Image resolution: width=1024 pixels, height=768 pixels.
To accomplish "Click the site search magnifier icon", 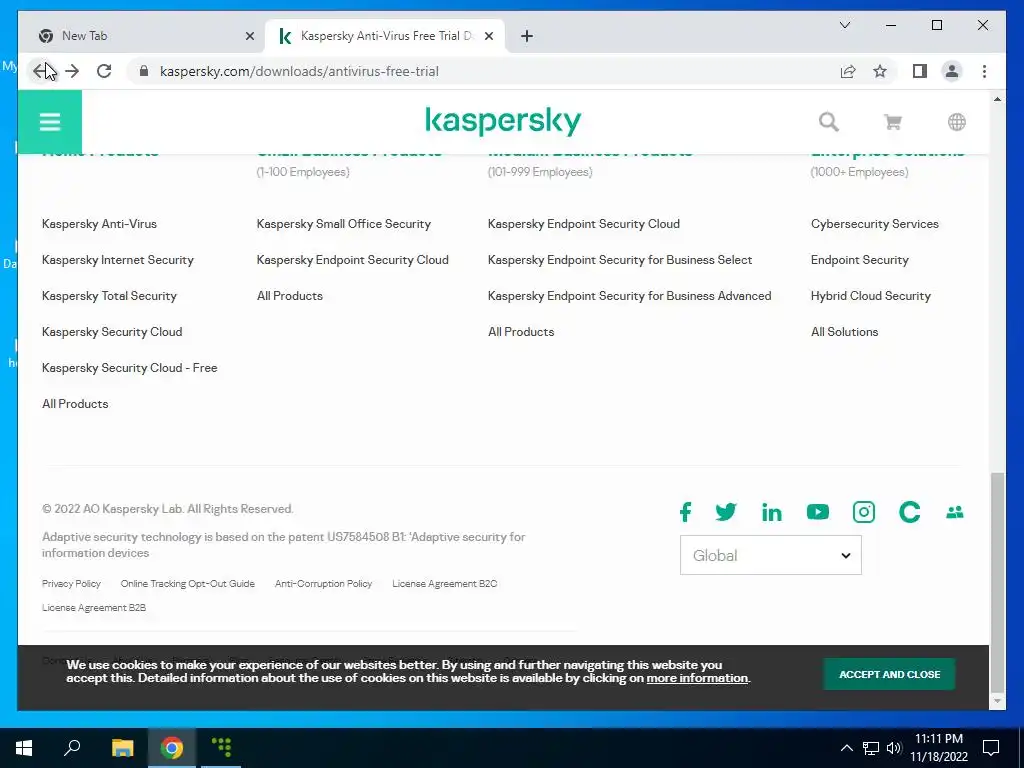I will pos(829,122).
